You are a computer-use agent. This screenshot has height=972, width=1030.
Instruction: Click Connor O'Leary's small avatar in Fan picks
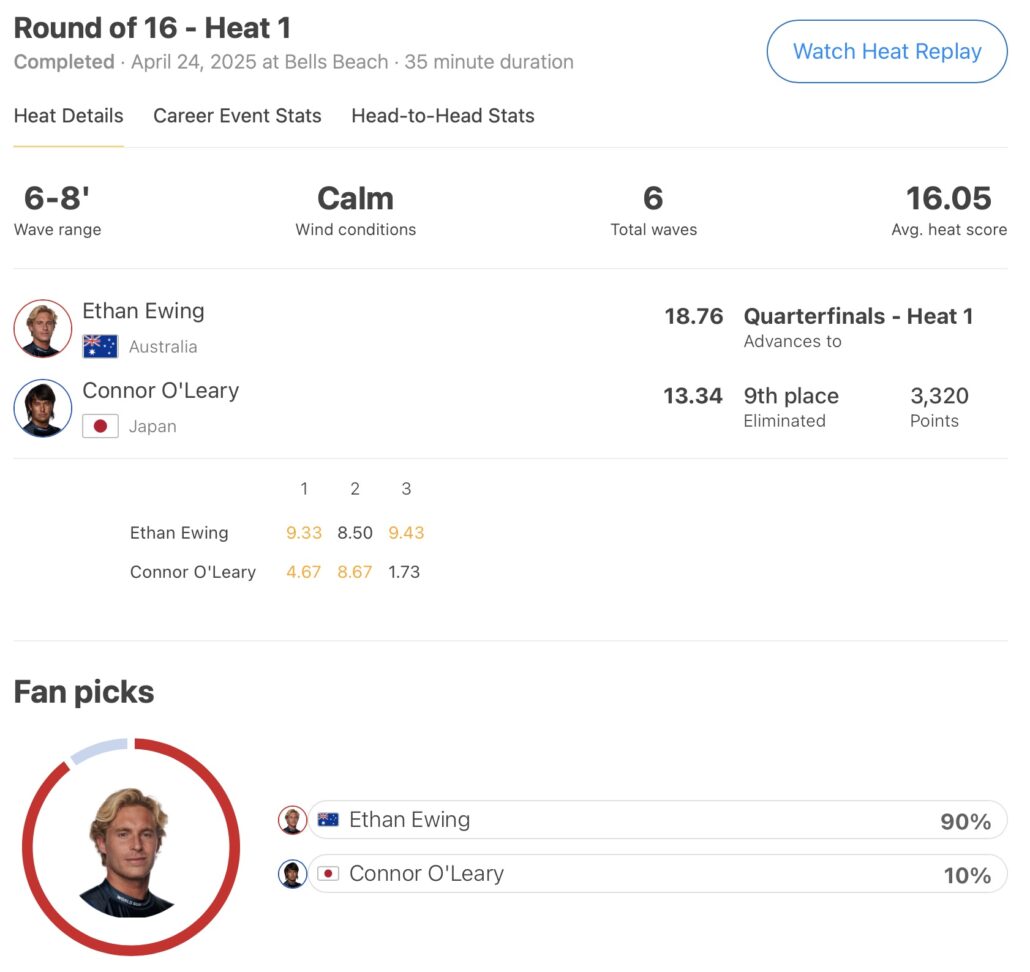click(292, 874)
